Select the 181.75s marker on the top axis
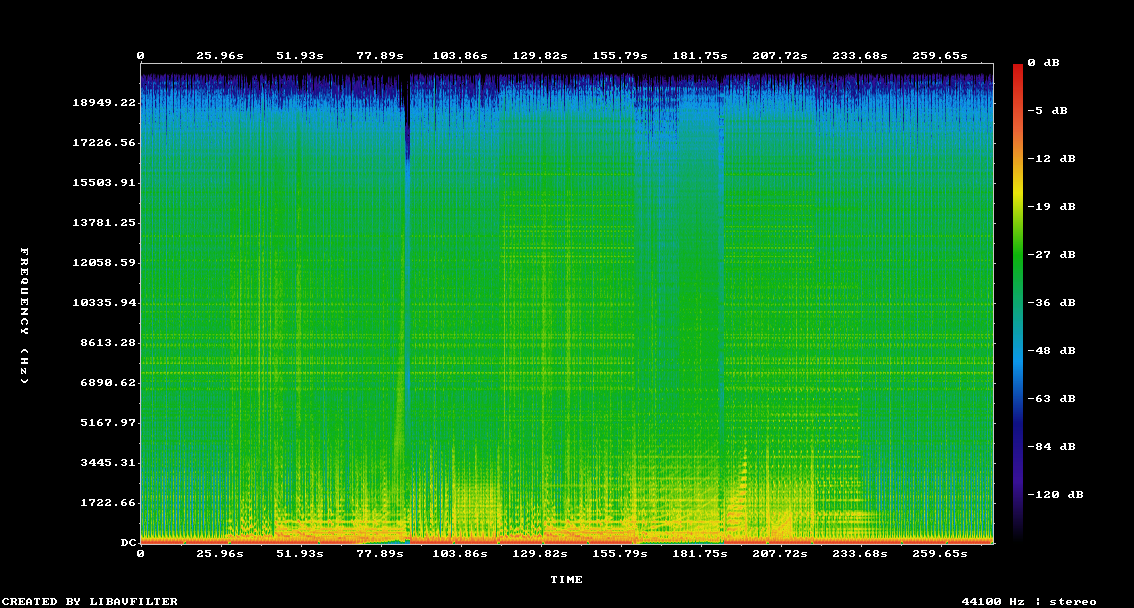 tap(700, 56)
